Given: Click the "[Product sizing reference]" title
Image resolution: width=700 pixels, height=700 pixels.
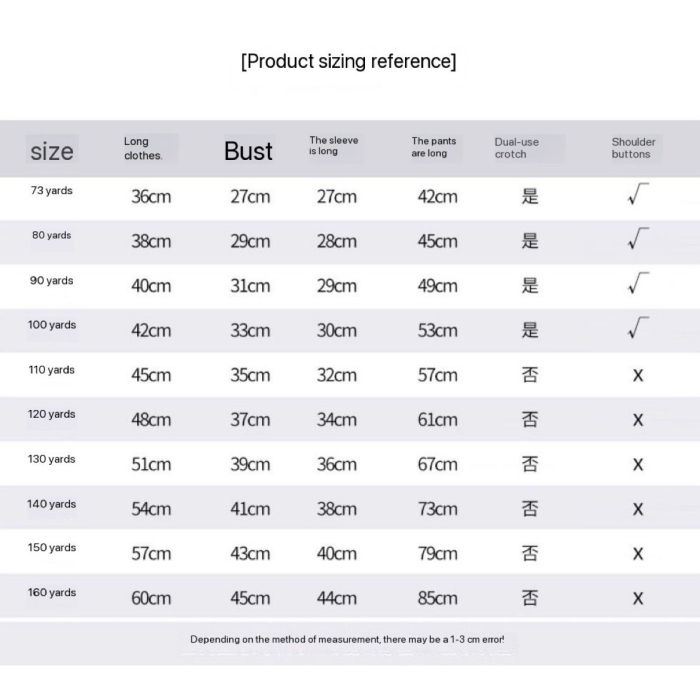Looking at the screenshot, I should (348, 61).
